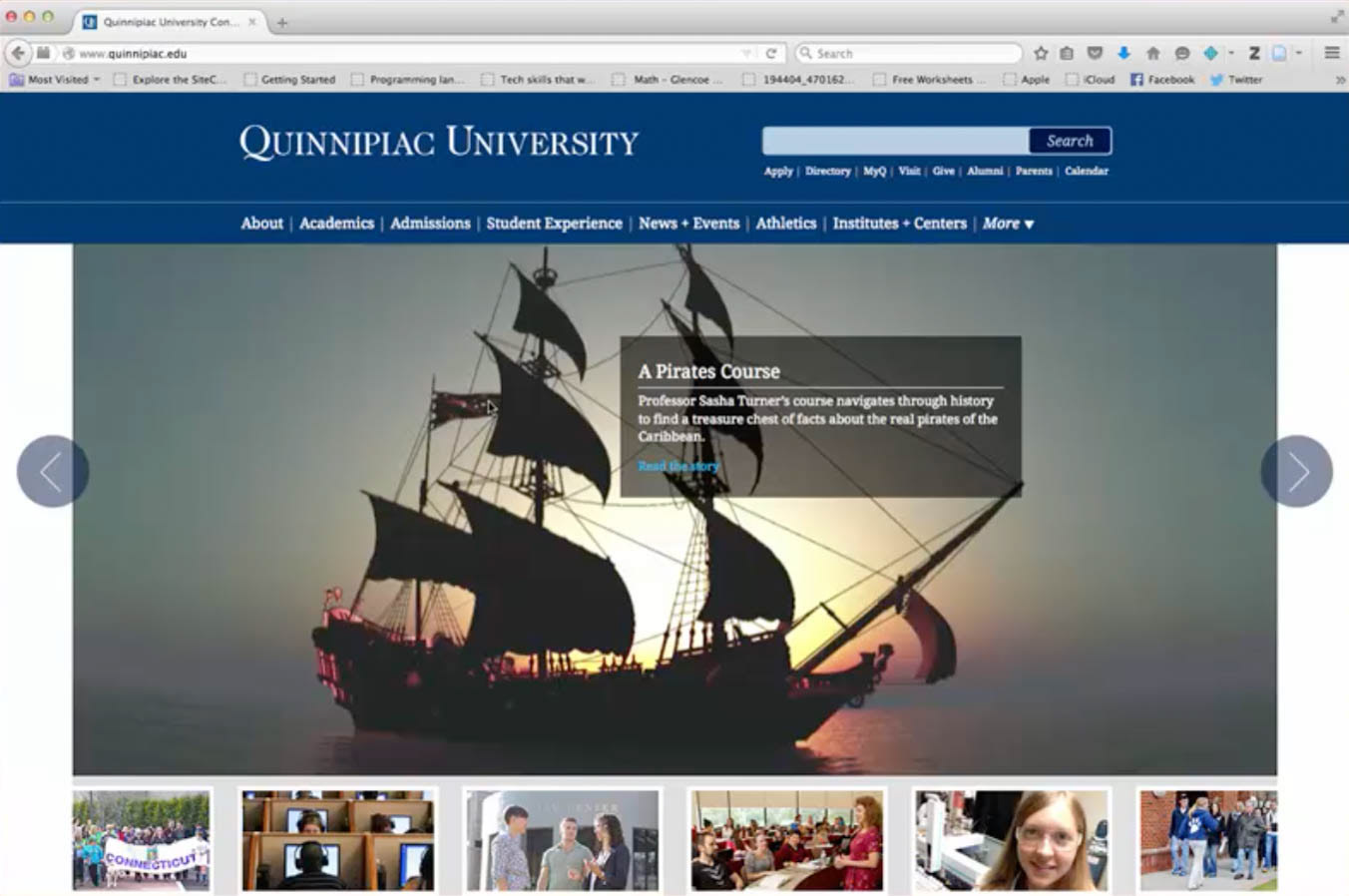Open the Academics menu
This screenshot has width=1349, height=896.
[x=336, y=224]
